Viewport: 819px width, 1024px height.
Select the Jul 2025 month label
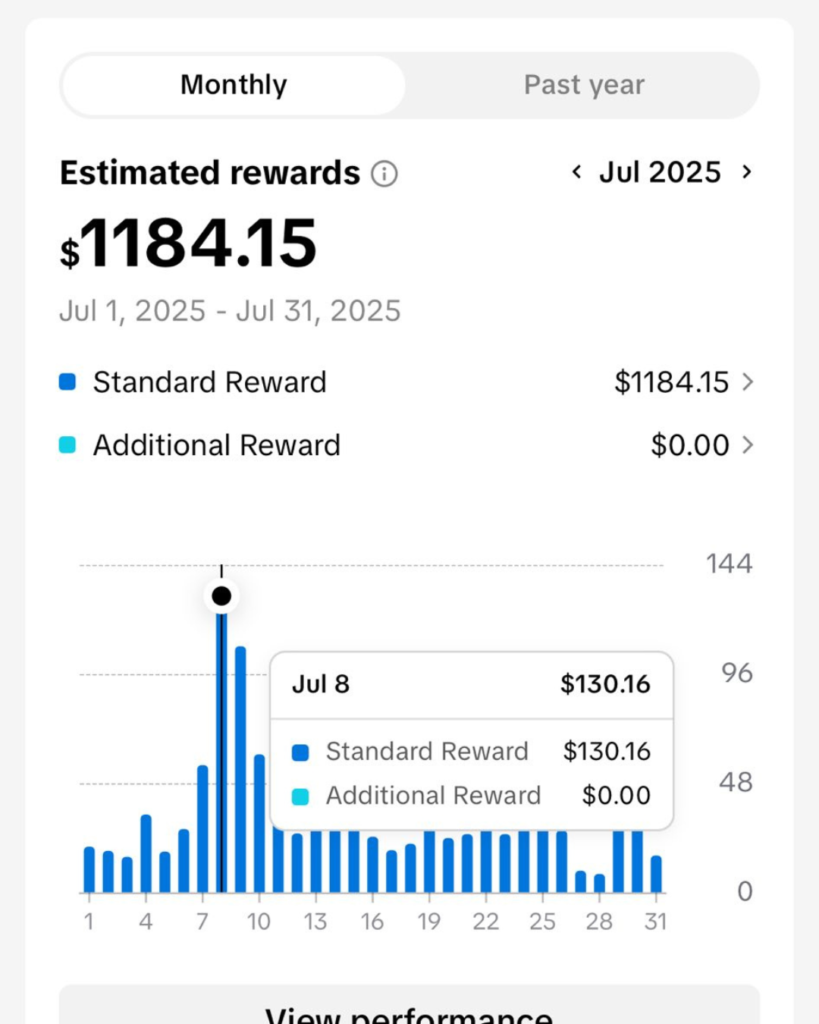click(660, 172)
